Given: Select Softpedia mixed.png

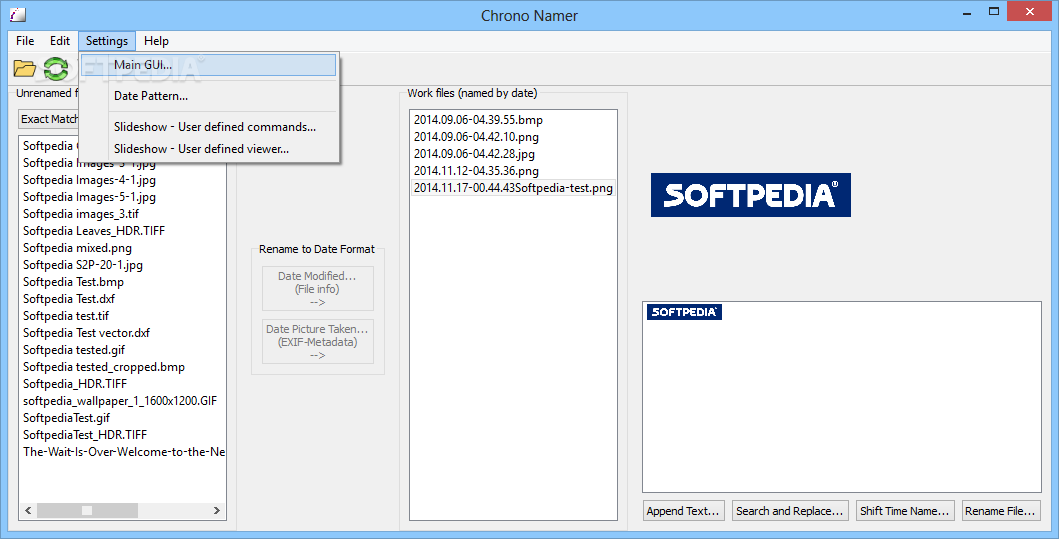Looking at the screenshot, I should coord(77,248).
